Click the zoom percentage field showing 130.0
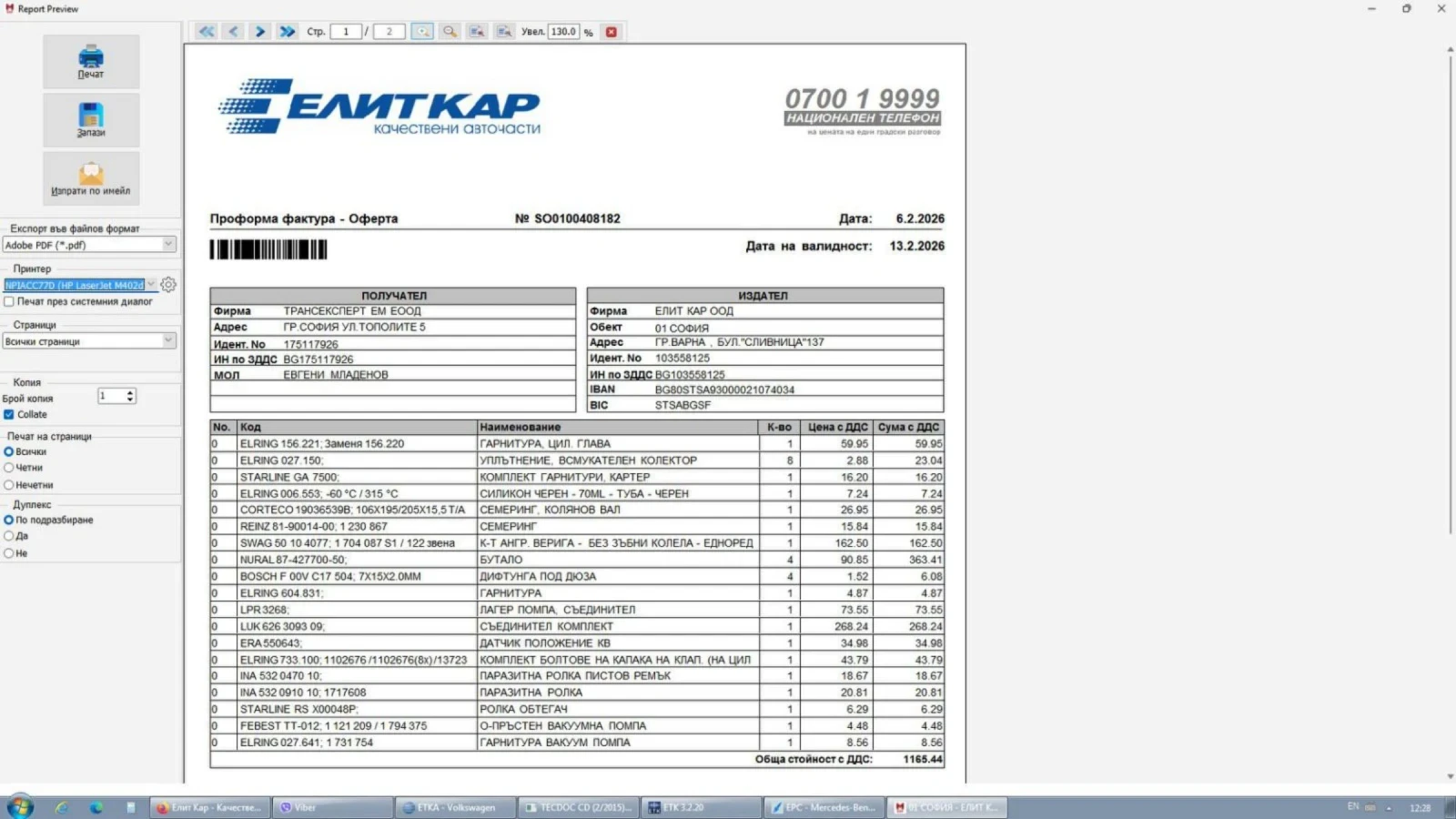1456x819 pixels. pos(563,32)
